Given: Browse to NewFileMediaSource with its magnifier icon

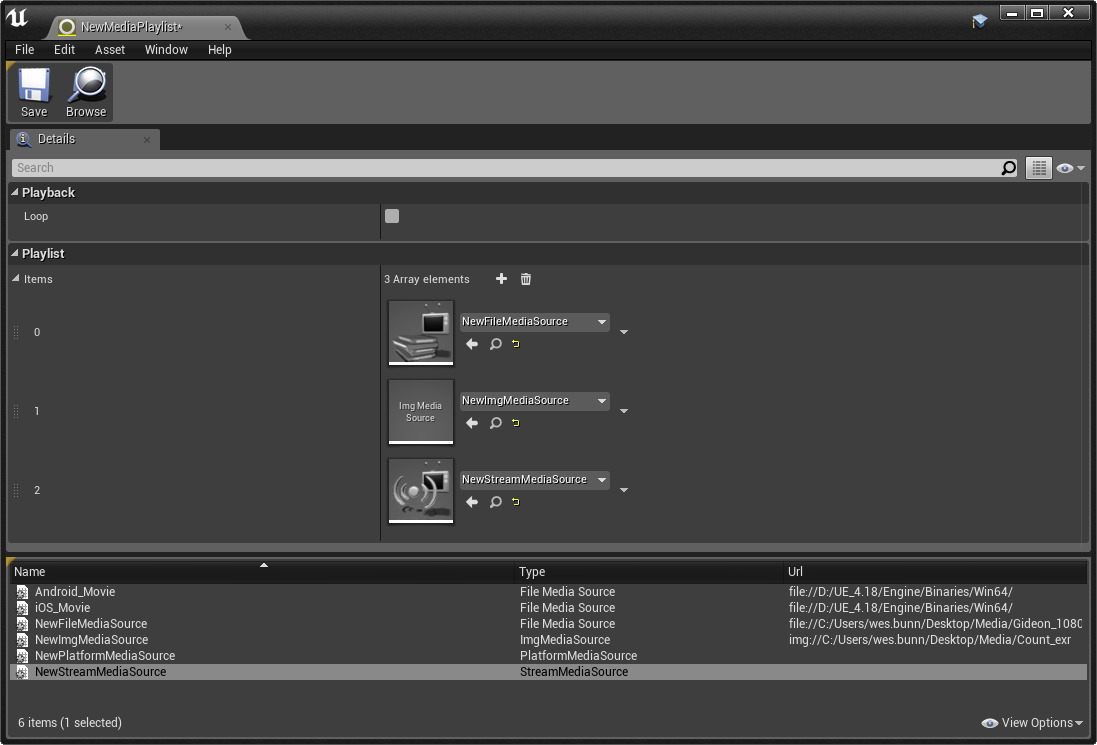Looking at the screenshot, I should pos(495,343).
